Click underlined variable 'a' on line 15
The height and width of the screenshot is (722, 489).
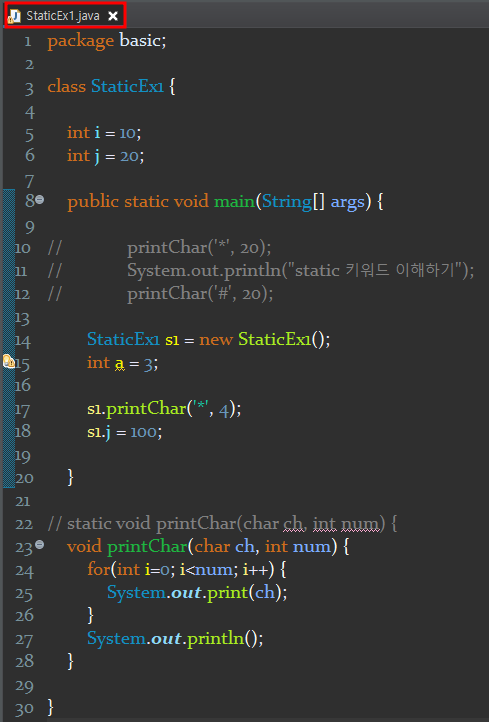(x=120, y=364)
